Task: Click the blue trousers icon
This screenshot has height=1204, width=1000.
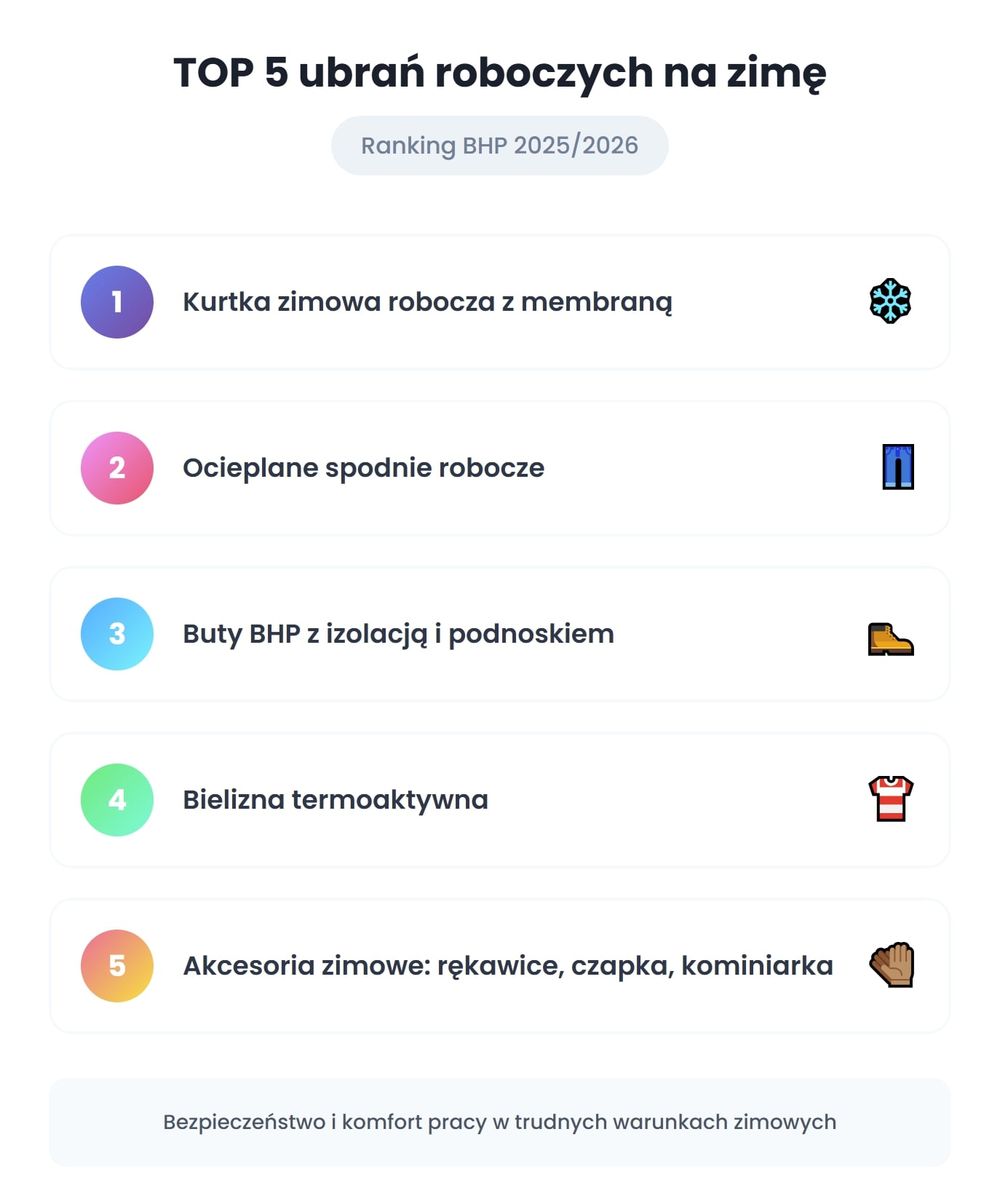Action: pos(897,467)
